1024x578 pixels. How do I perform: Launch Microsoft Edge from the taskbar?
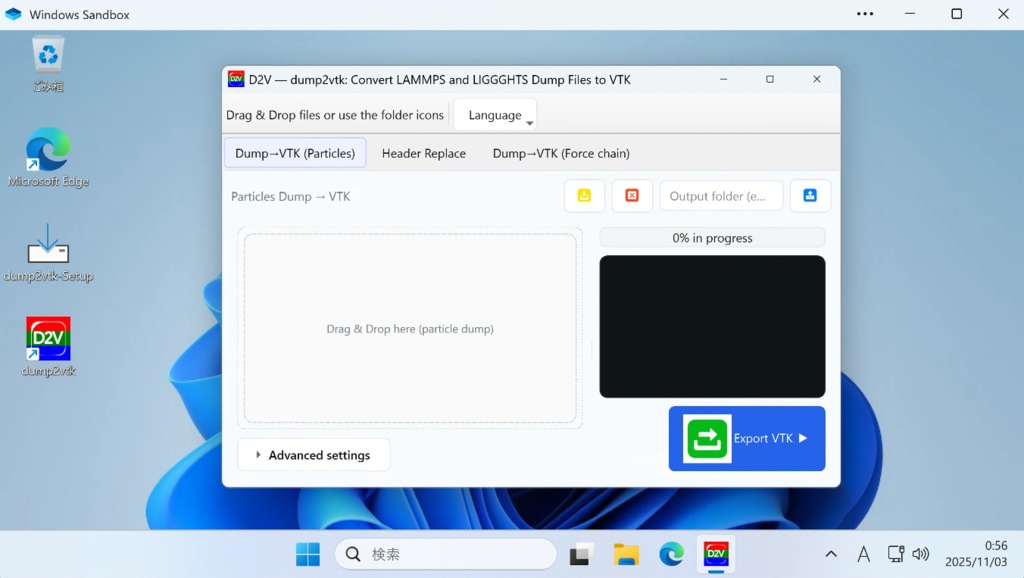pyautogui.click(x=670, y=553)
